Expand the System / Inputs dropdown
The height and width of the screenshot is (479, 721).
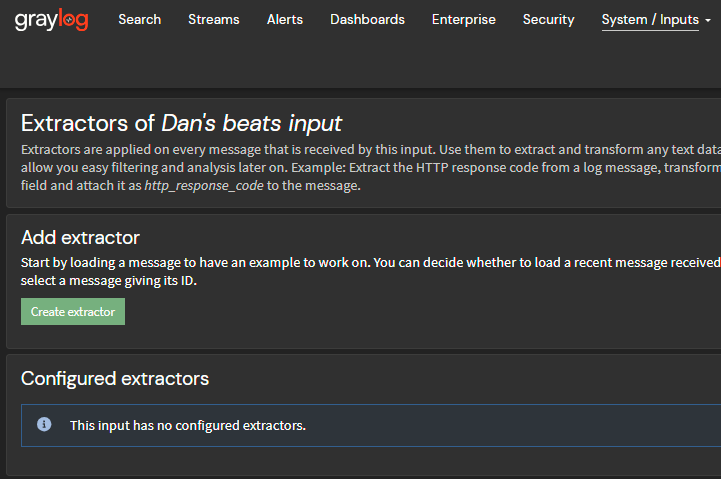click(650, 20)
